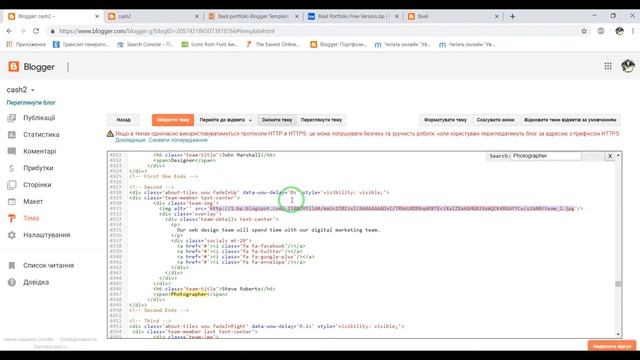Click the John Marshall text in code
Image resolution: width=640 pixels, height=360 pixels.
(x=240, y=155)
